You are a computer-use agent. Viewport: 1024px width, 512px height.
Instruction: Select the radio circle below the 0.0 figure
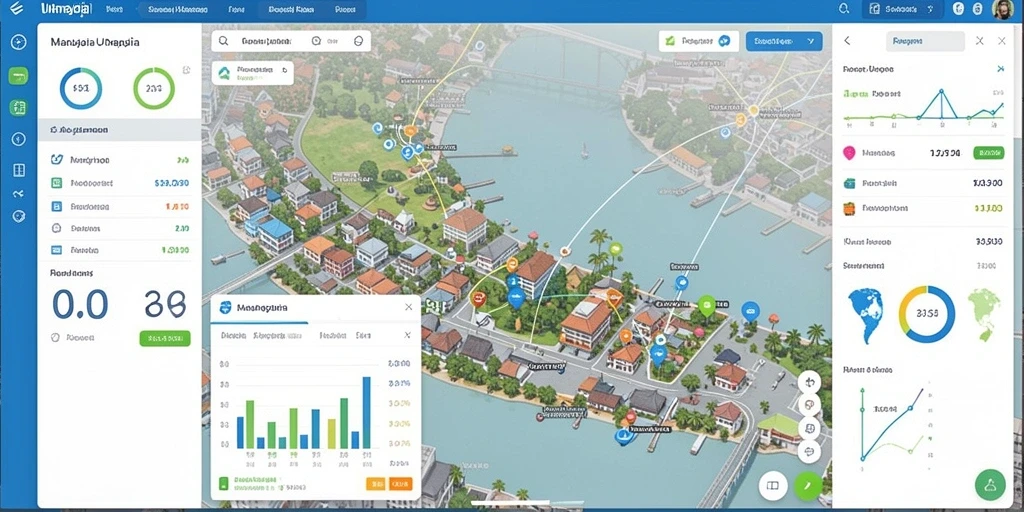coord(55,338)
